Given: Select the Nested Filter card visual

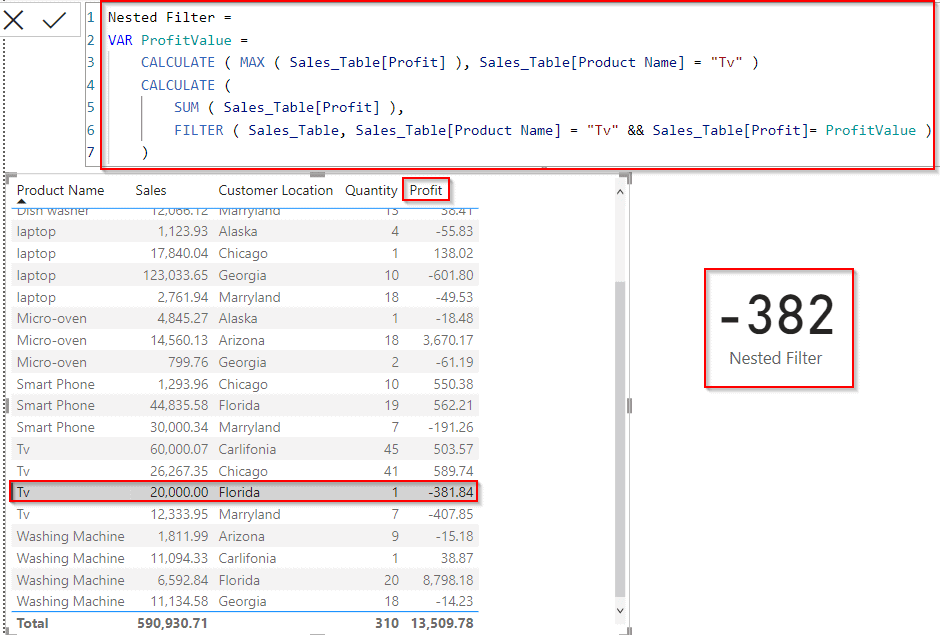Looking at the screenshot, I should [x=778, y=328].
